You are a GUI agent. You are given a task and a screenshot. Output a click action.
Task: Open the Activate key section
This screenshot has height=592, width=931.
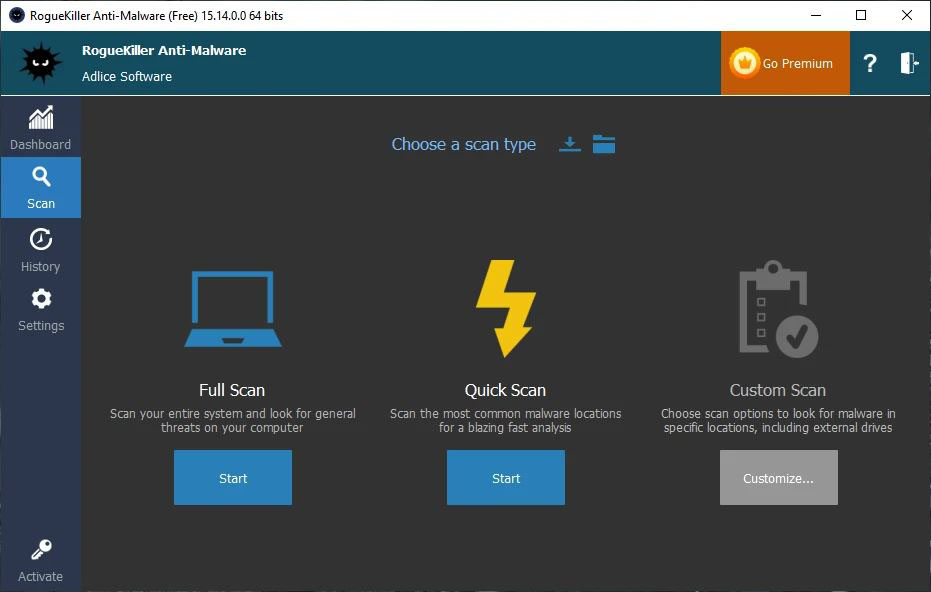point(40,561)
